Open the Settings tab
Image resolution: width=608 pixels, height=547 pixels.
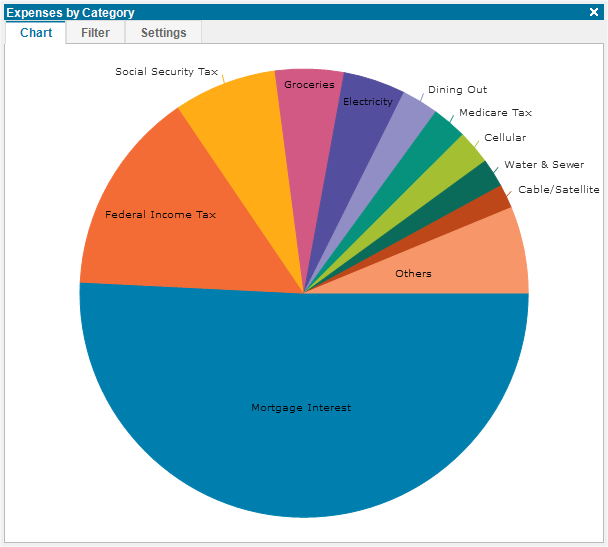[x=163, y=33]
